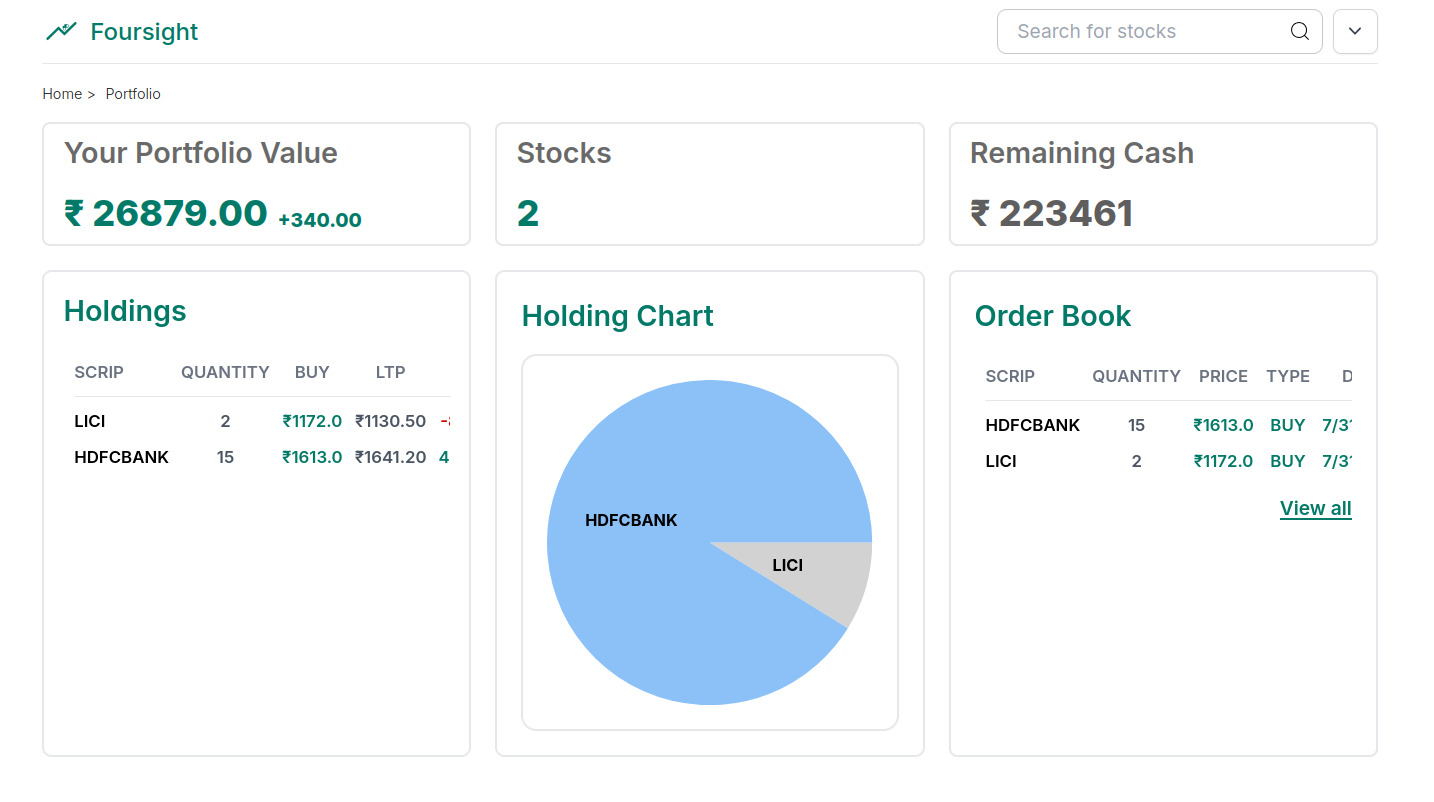Open the Your Portfolio Value card
The width and height of the screenshot is (1434, 802).
click(x=256, y=184)
